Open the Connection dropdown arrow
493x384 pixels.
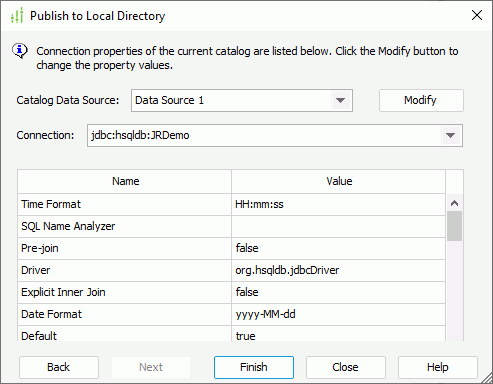(451, 135)
